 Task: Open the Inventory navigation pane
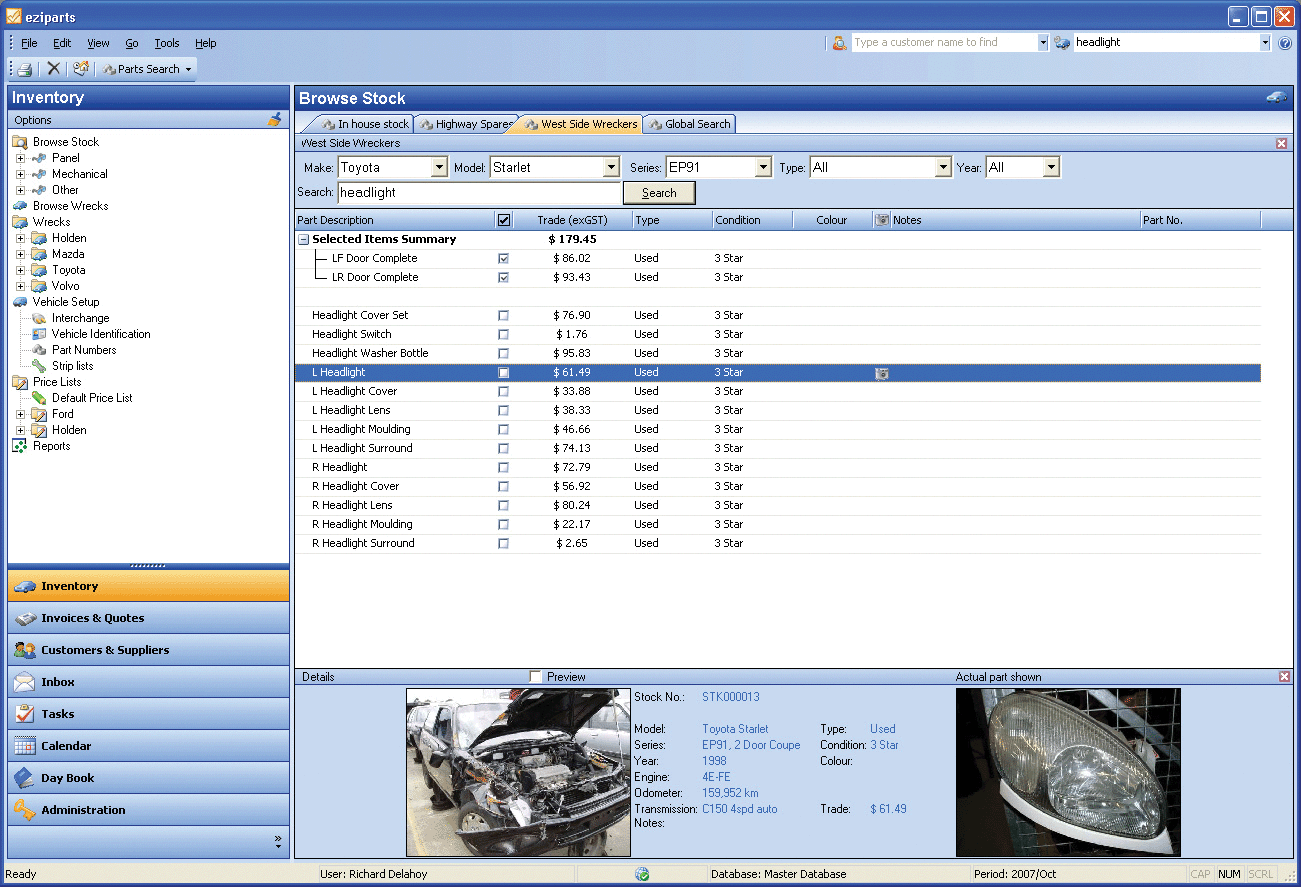click(148, 586)
